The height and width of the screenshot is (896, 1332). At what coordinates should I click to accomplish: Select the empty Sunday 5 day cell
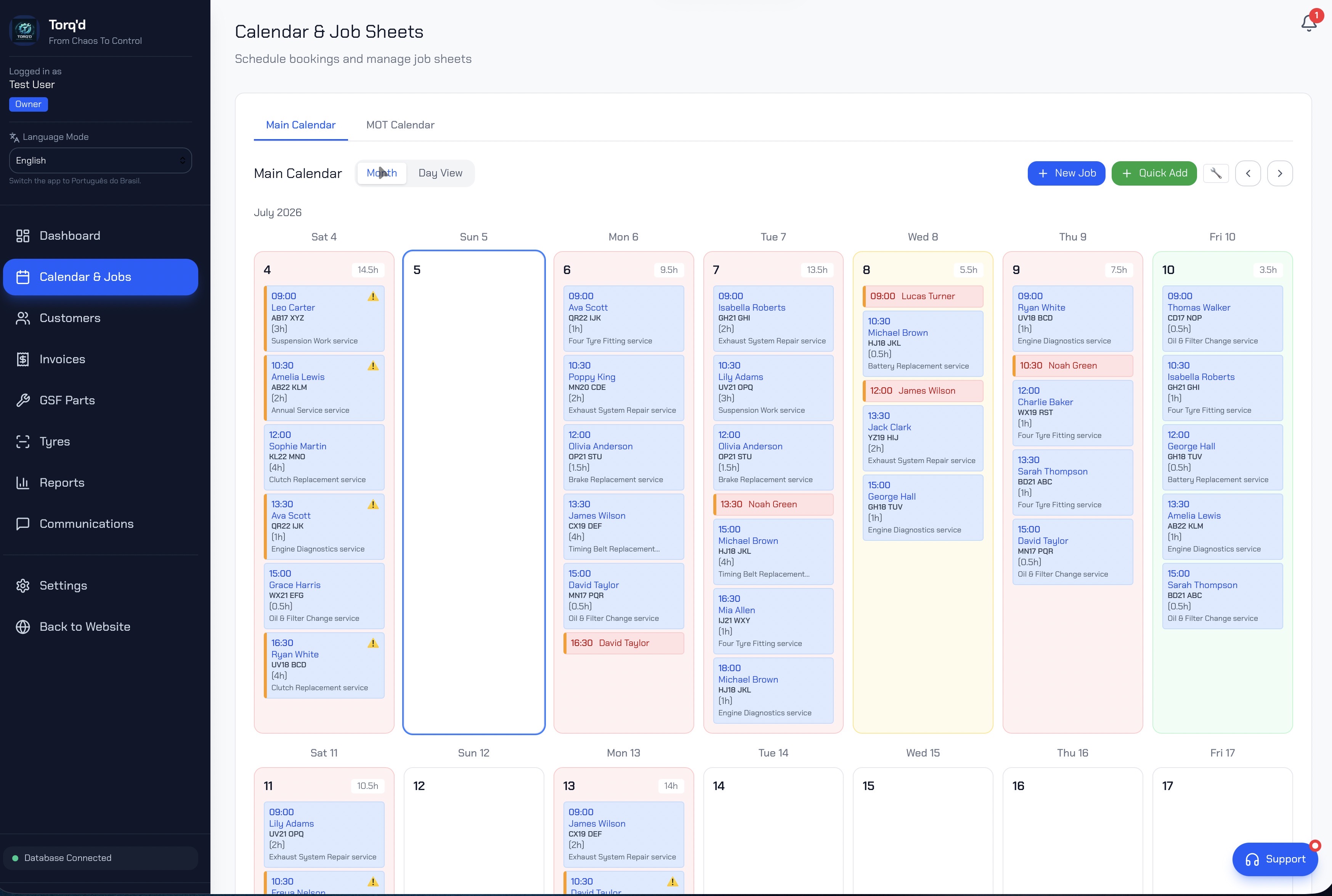(474, 492)
